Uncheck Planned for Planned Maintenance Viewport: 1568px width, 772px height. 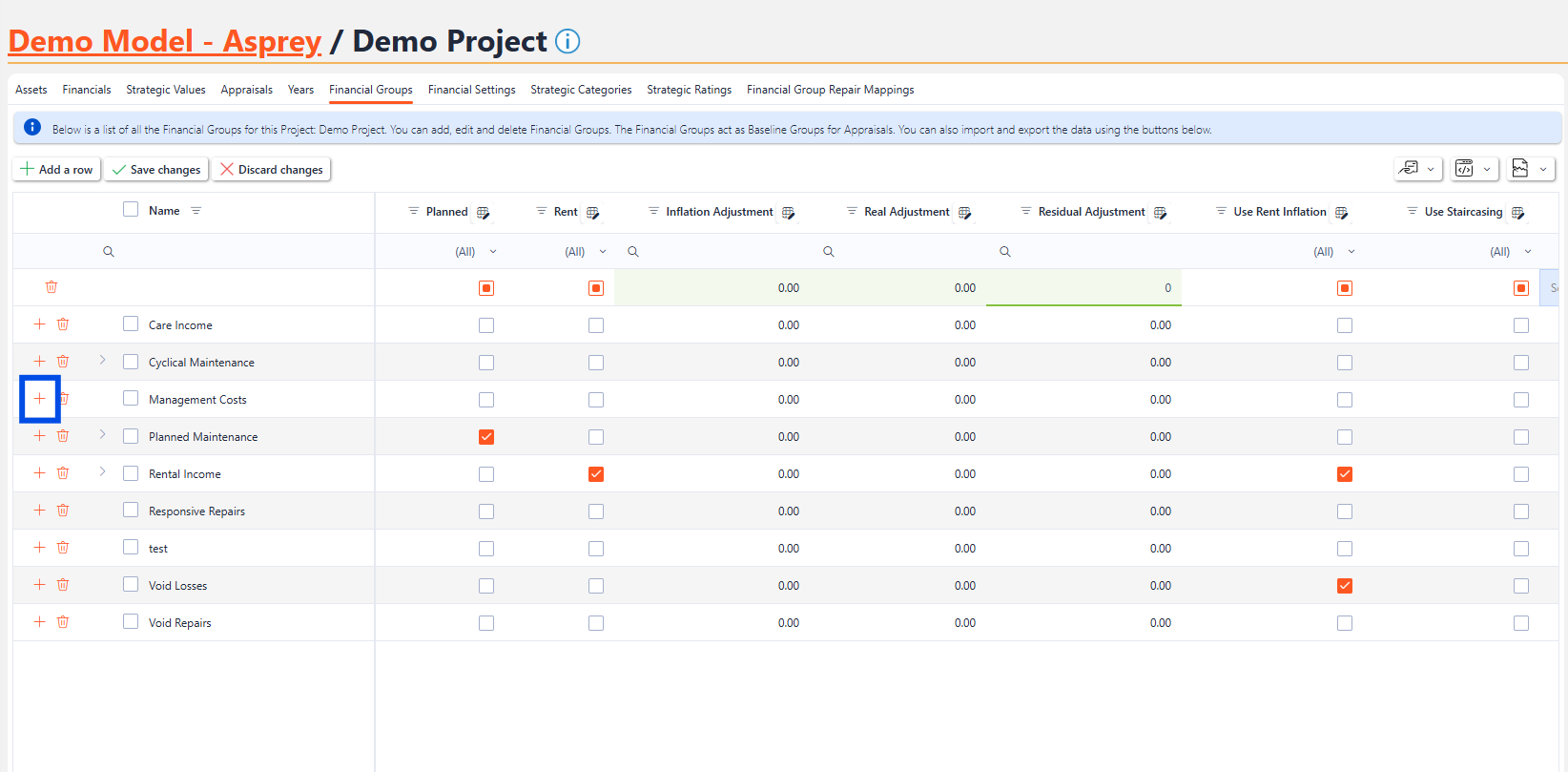coord(486,437)
